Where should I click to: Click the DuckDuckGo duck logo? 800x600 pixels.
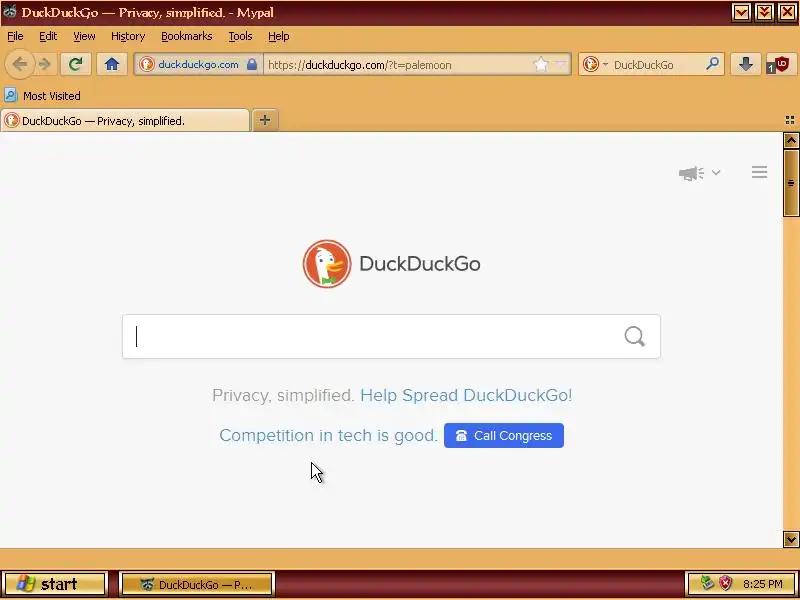coord(327,264)
